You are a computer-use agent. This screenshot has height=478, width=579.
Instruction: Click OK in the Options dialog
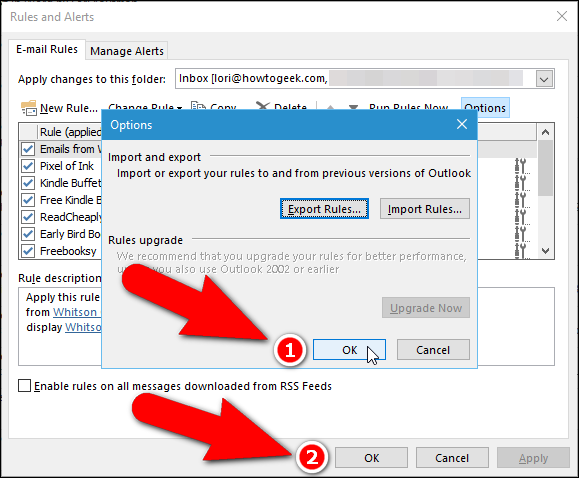349,349
